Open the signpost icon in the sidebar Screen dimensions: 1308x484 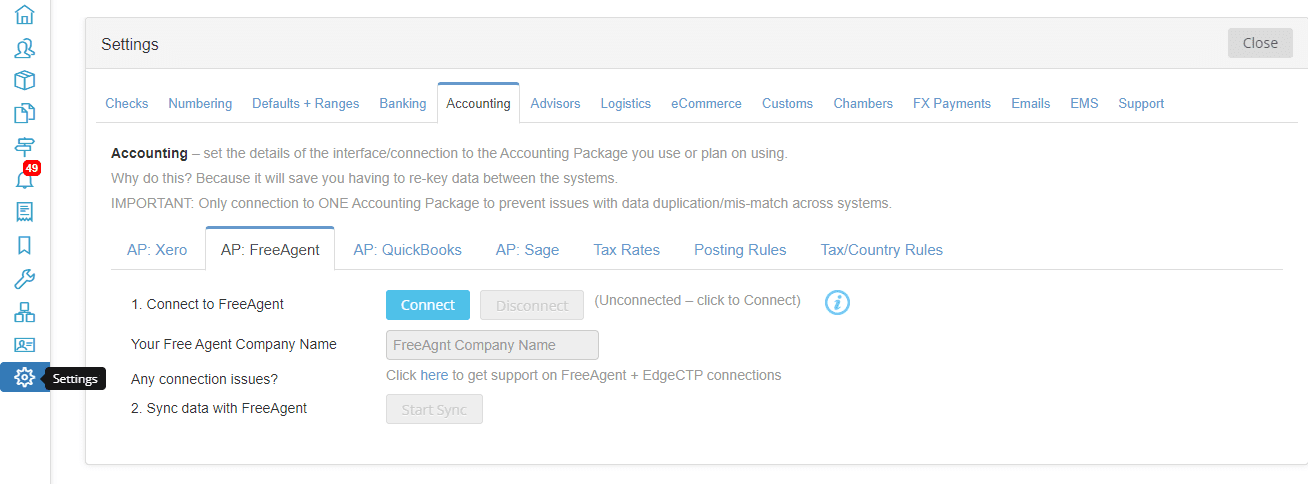click(24, 146)
